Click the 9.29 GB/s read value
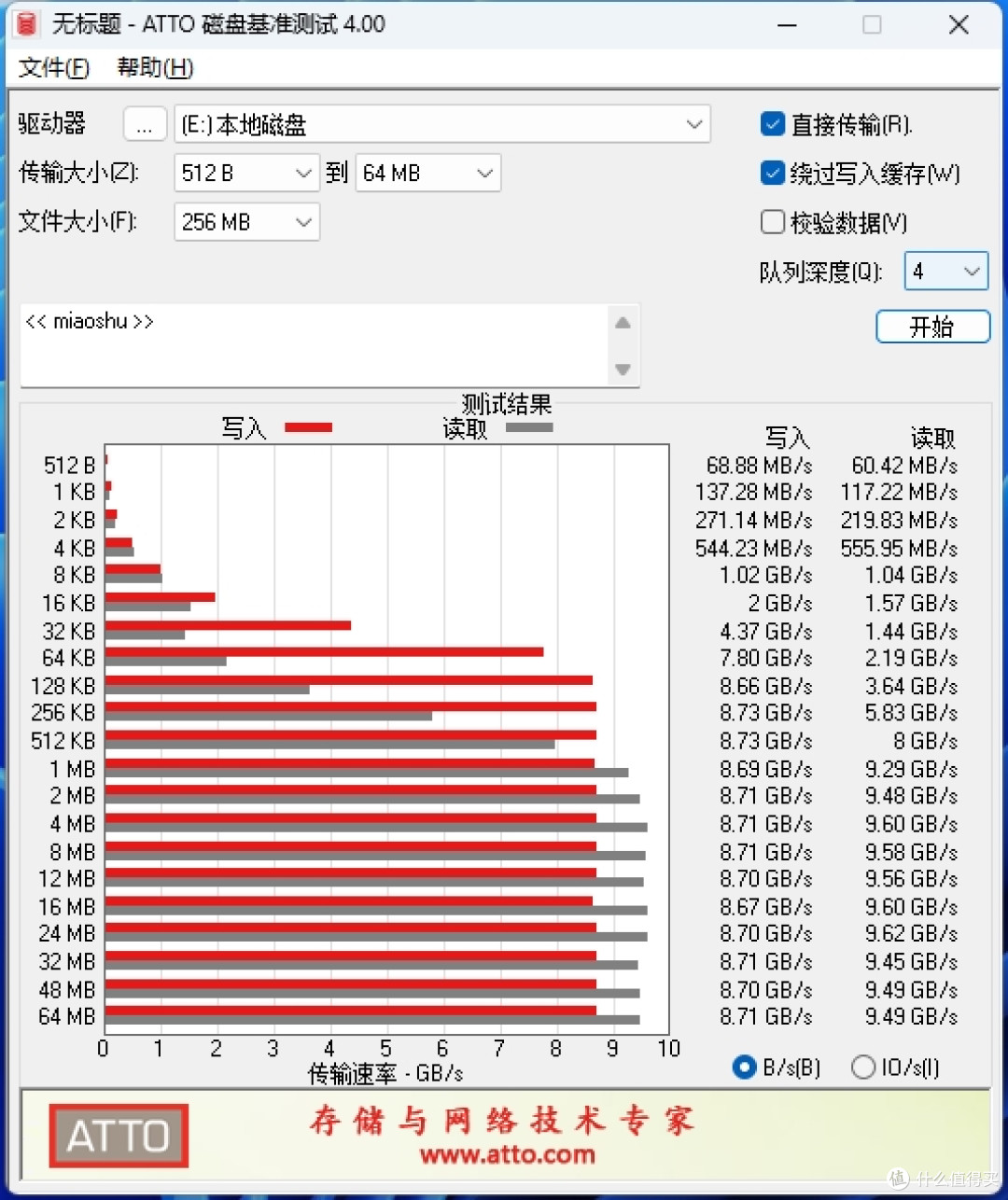The image size is (1008, 1200). 911,770
